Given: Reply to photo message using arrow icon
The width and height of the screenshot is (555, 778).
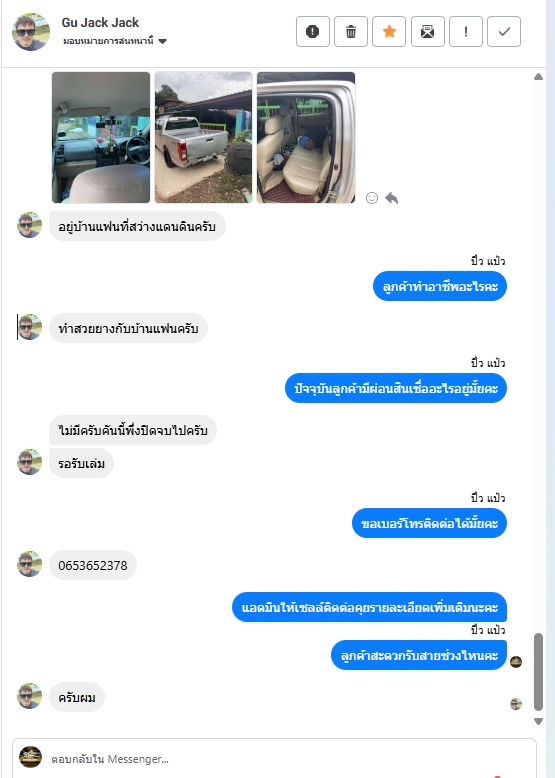Looking at the screenshot, I should 392,198.
